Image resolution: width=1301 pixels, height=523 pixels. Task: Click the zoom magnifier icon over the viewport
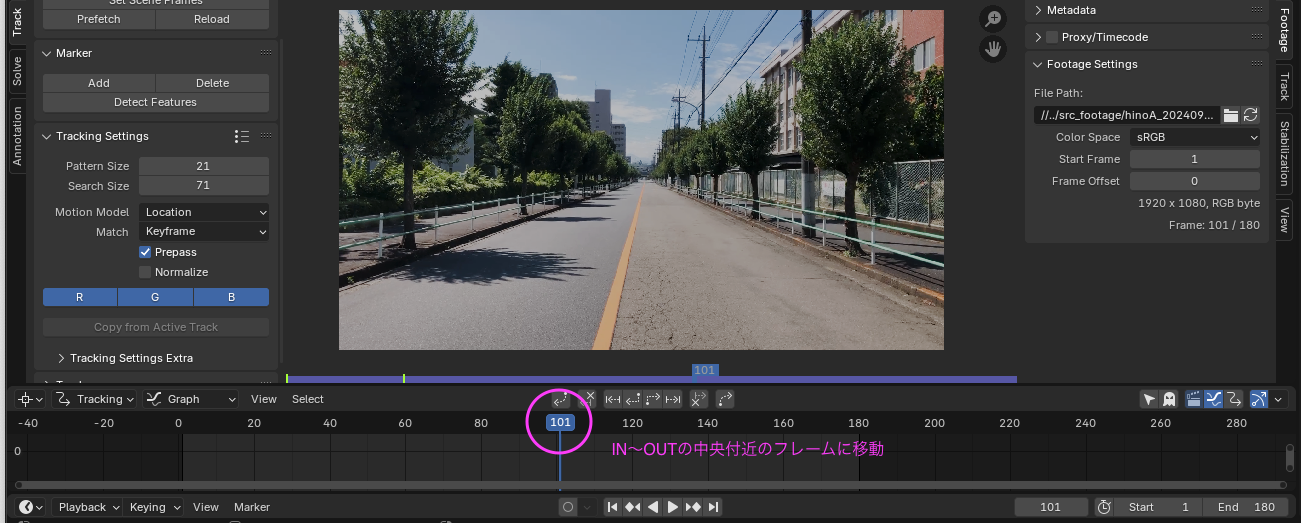(993, 19)
